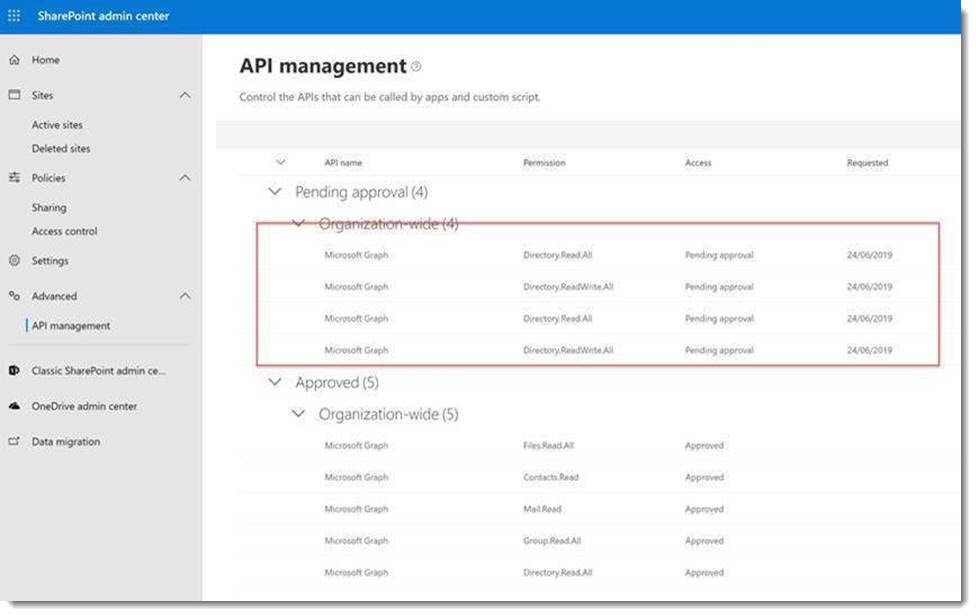Click the Data migration icon

click(14, 441)
